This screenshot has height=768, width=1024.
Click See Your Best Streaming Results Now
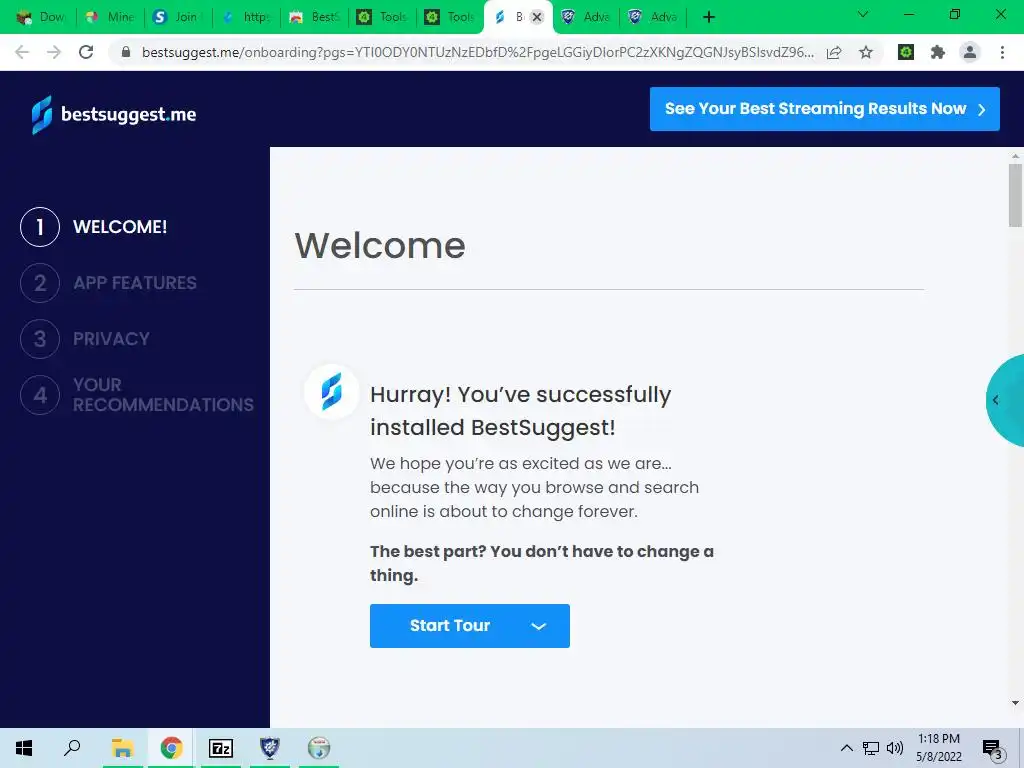(824, 108)
